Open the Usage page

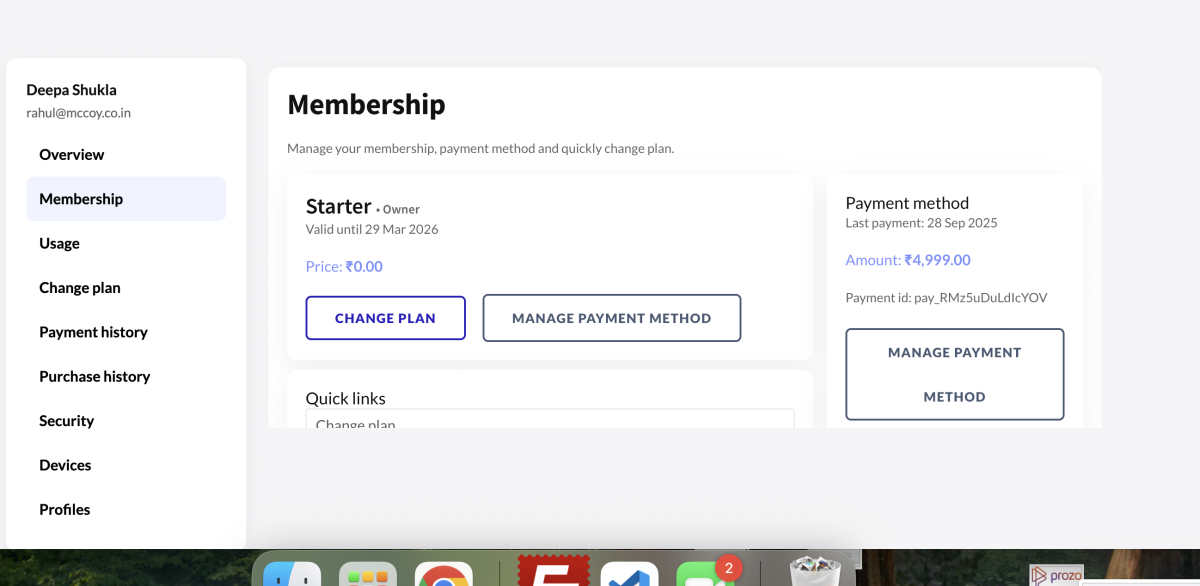60,244
